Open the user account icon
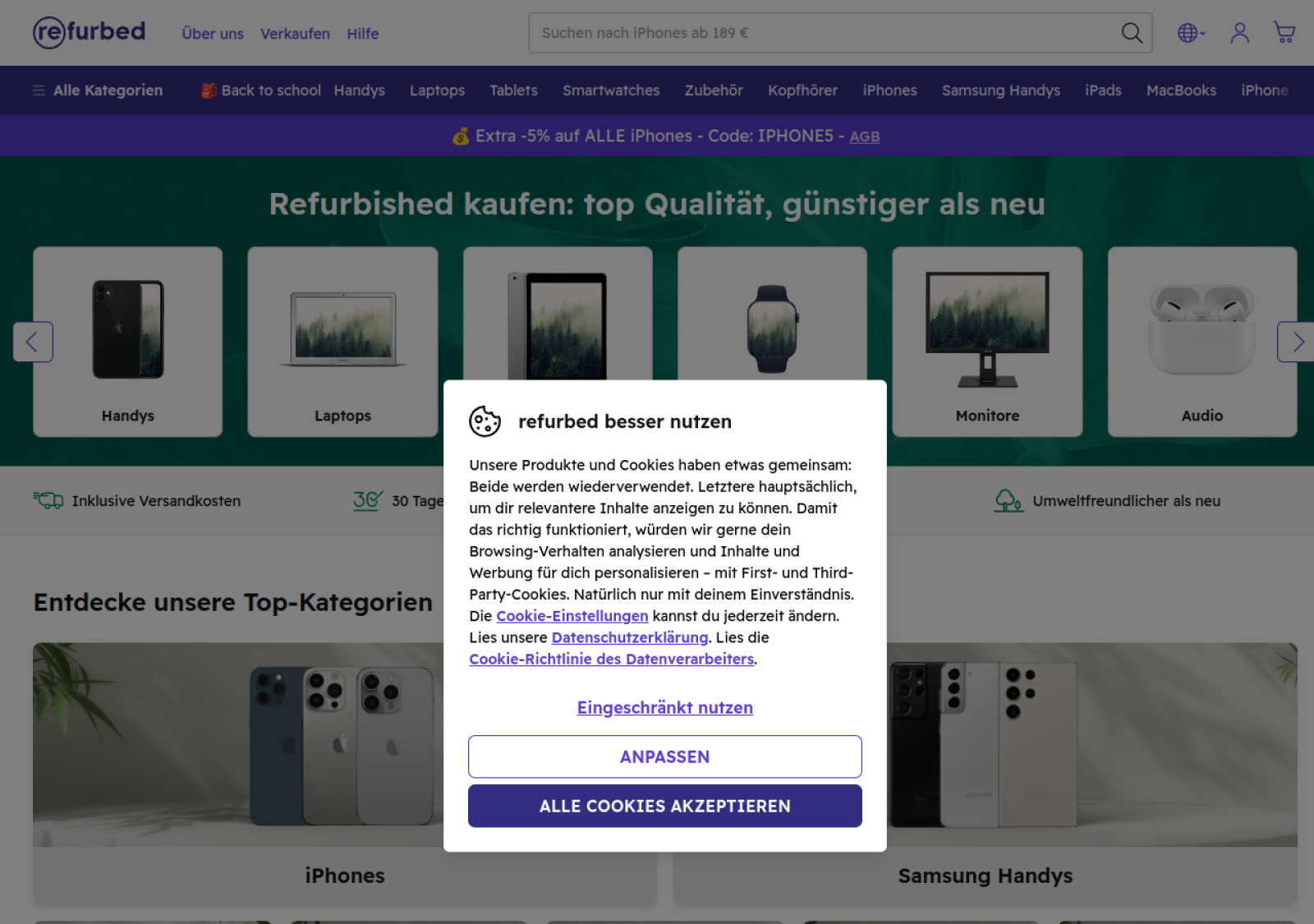1314x924 pixels. tap(1239, 33)
